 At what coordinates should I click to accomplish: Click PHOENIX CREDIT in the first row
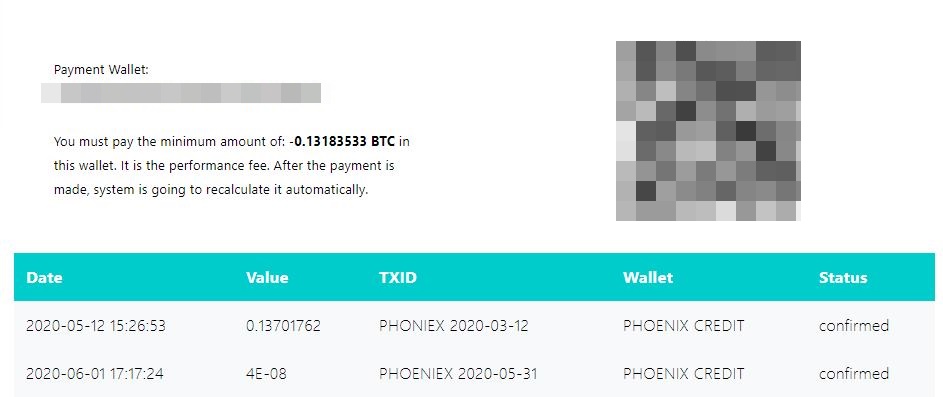coord(684,326)
